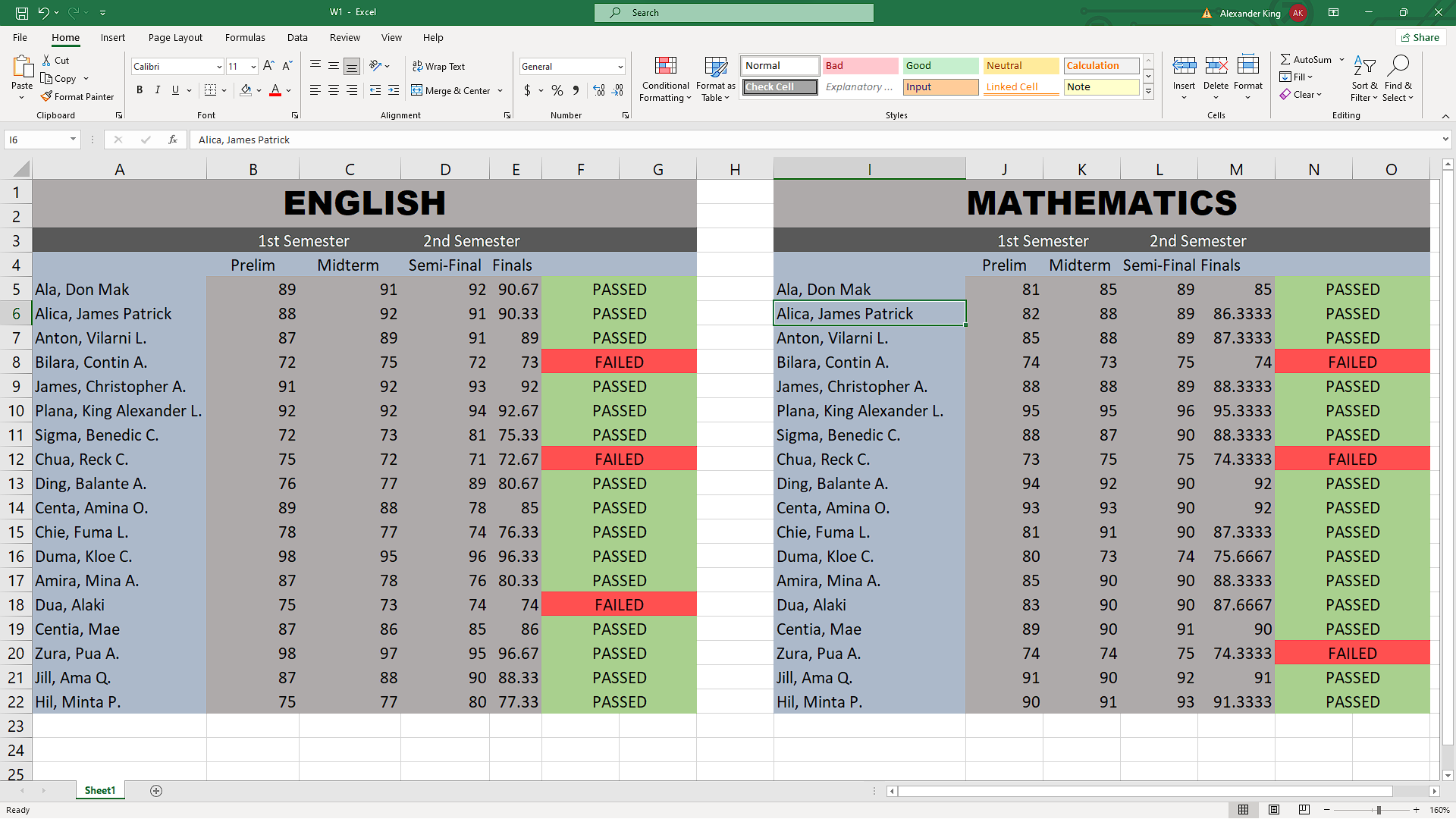Increase font size with larger A icon

pyautogui.click(x=268, y=67)
